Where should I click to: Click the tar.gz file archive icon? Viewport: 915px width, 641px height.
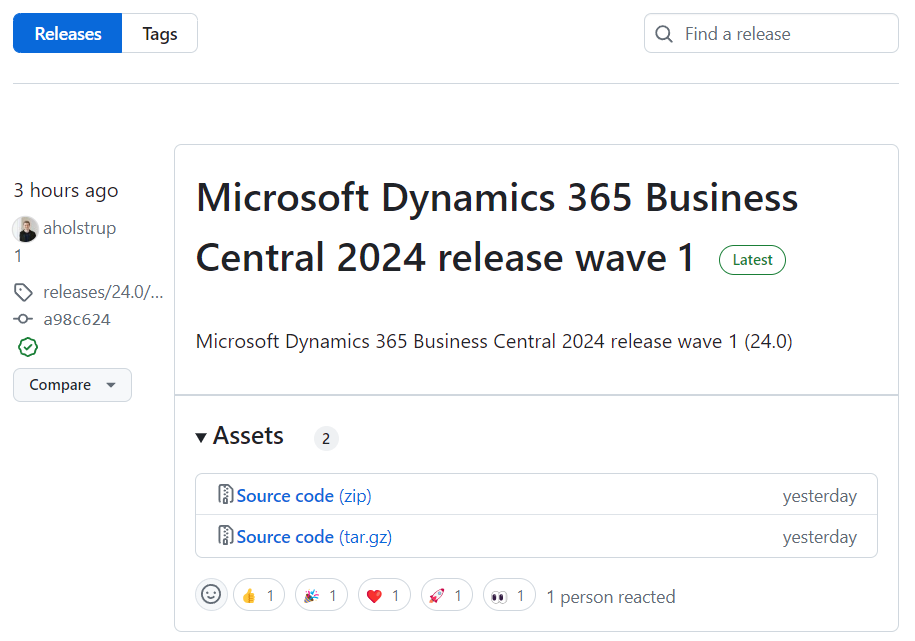coord(225,535)
